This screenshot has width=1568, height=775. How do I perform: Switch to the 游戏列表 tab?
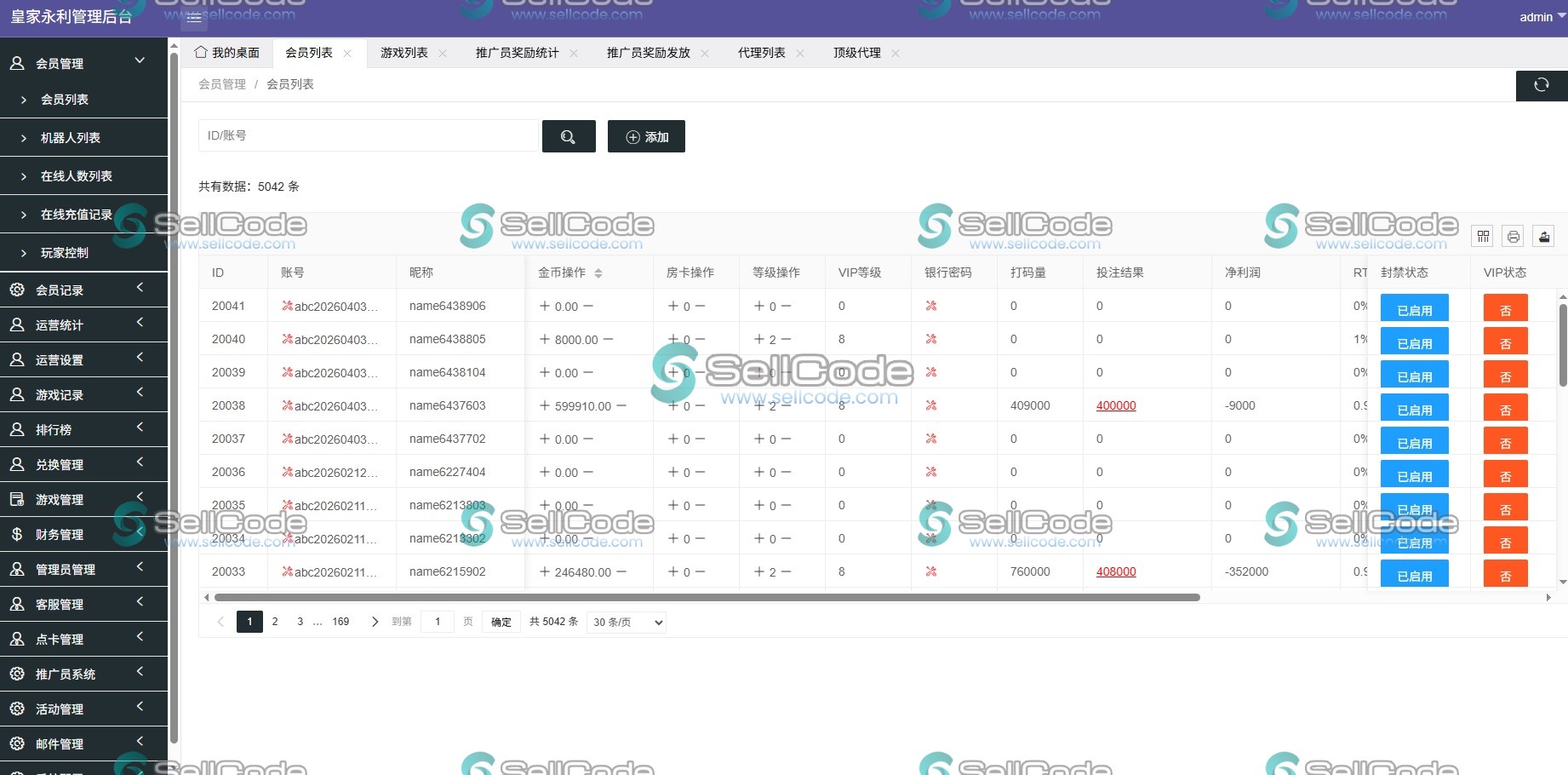pyautogui.click(x=403, y=52)
